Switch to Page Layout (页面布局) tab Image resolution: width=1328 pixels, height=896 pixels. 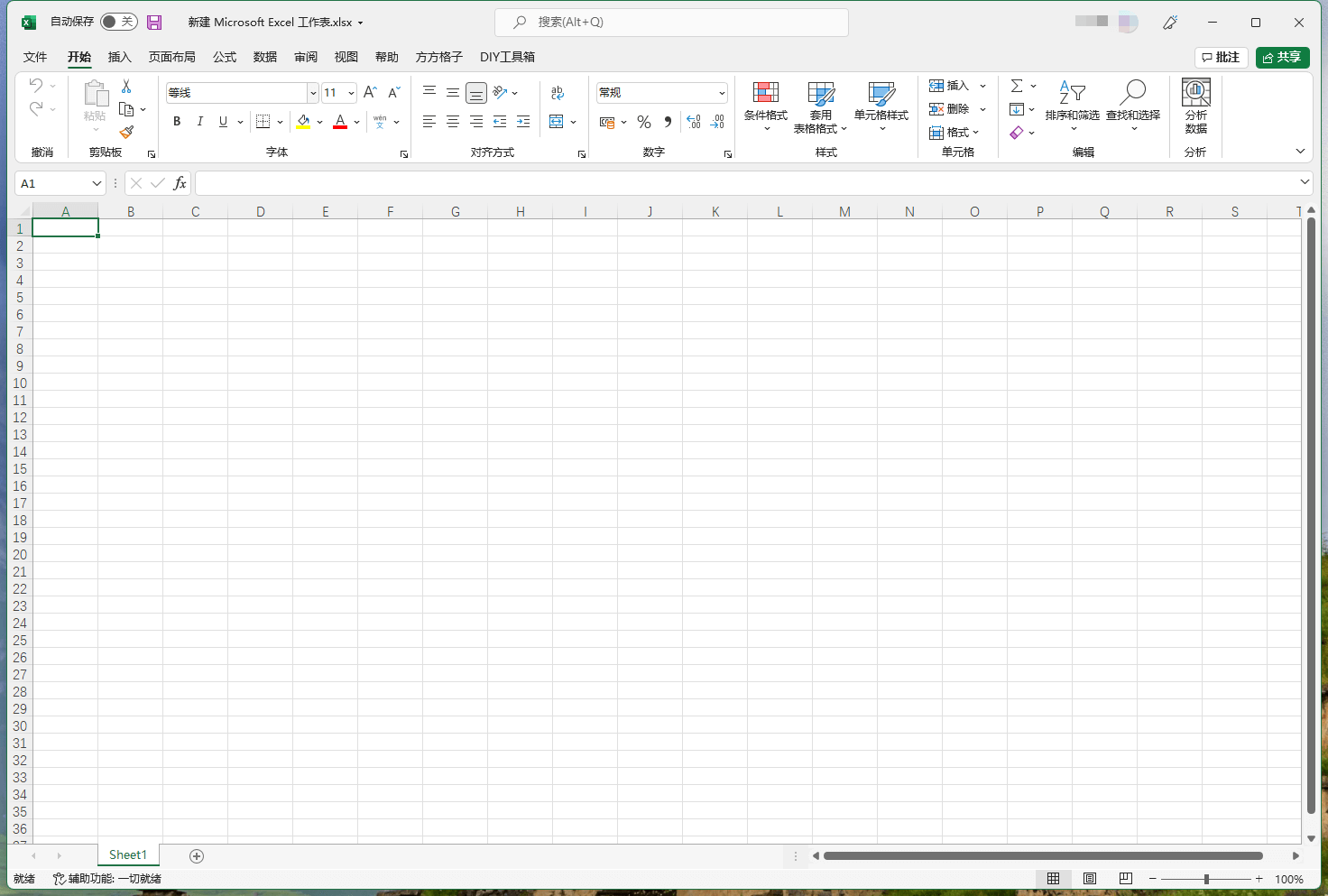pyautogui.click(x=172, y=57)
